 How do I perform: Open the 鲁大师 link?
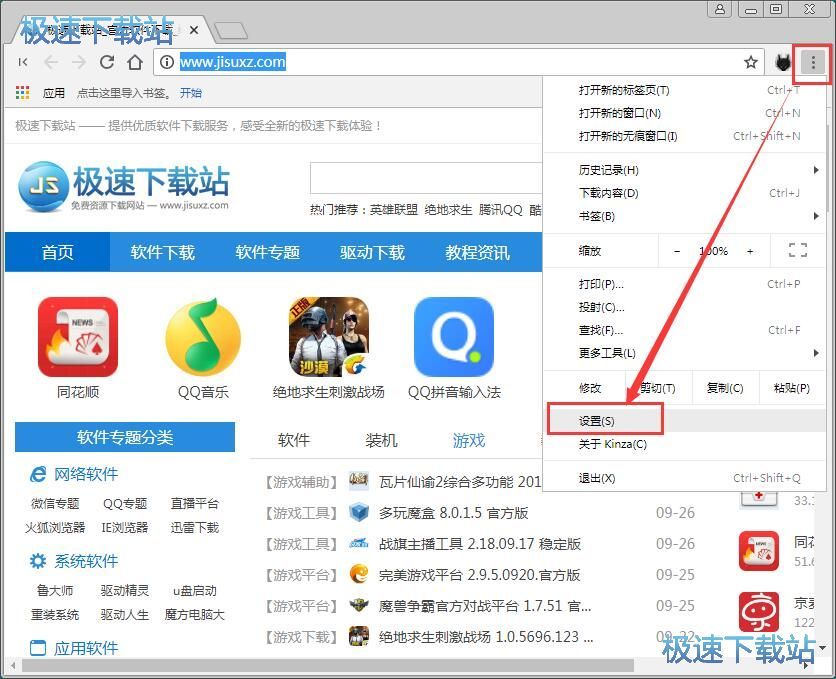click(55, 591)
